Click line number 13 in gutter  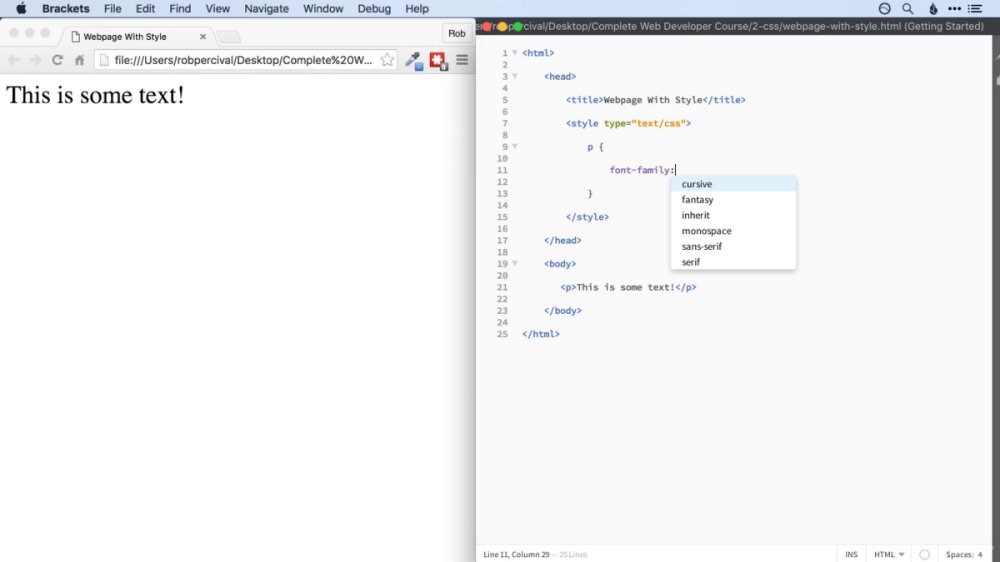502,193
